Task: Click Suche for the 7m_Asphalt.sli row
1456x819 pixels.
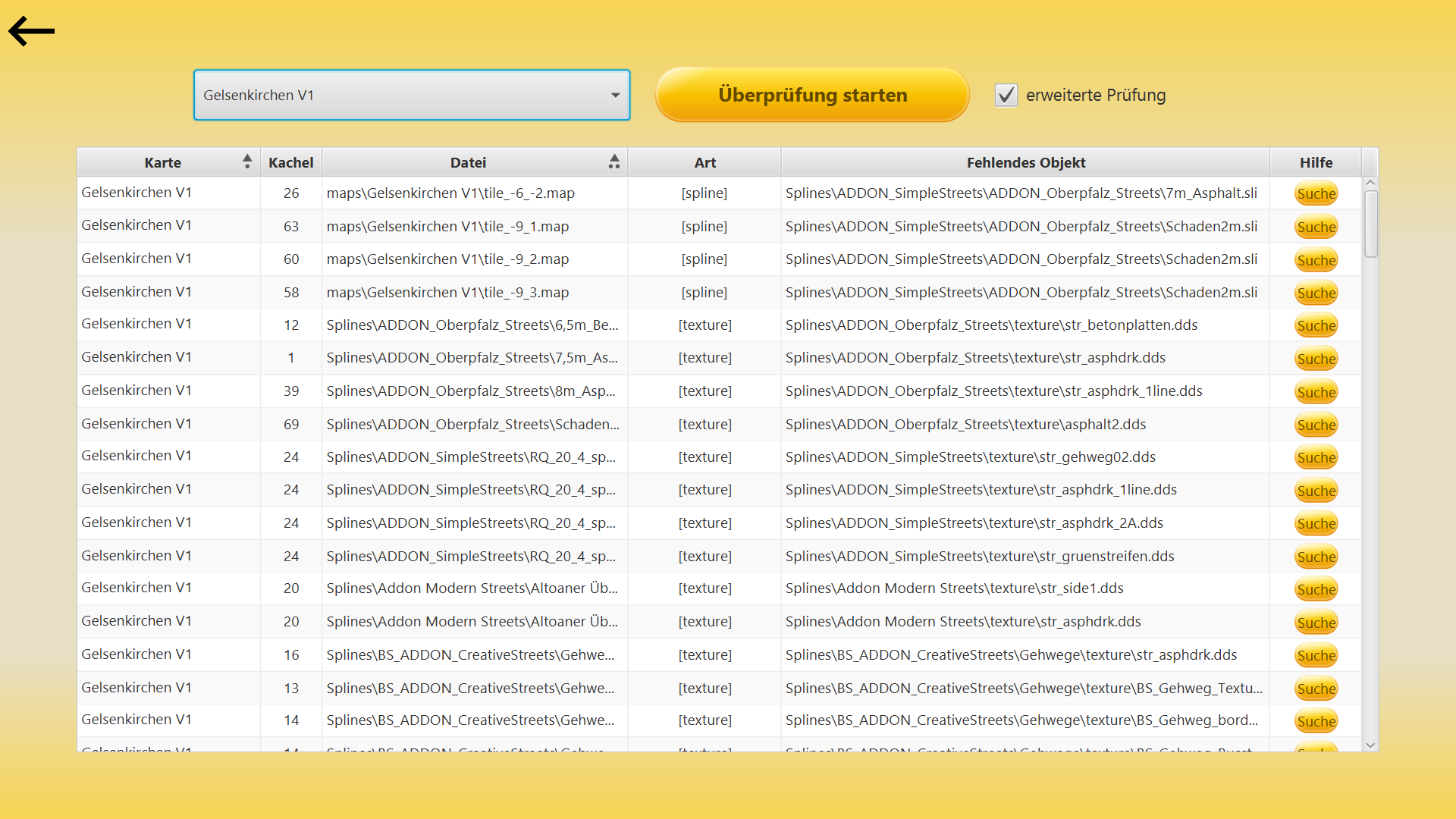Action: click(x=1316, y=194)
